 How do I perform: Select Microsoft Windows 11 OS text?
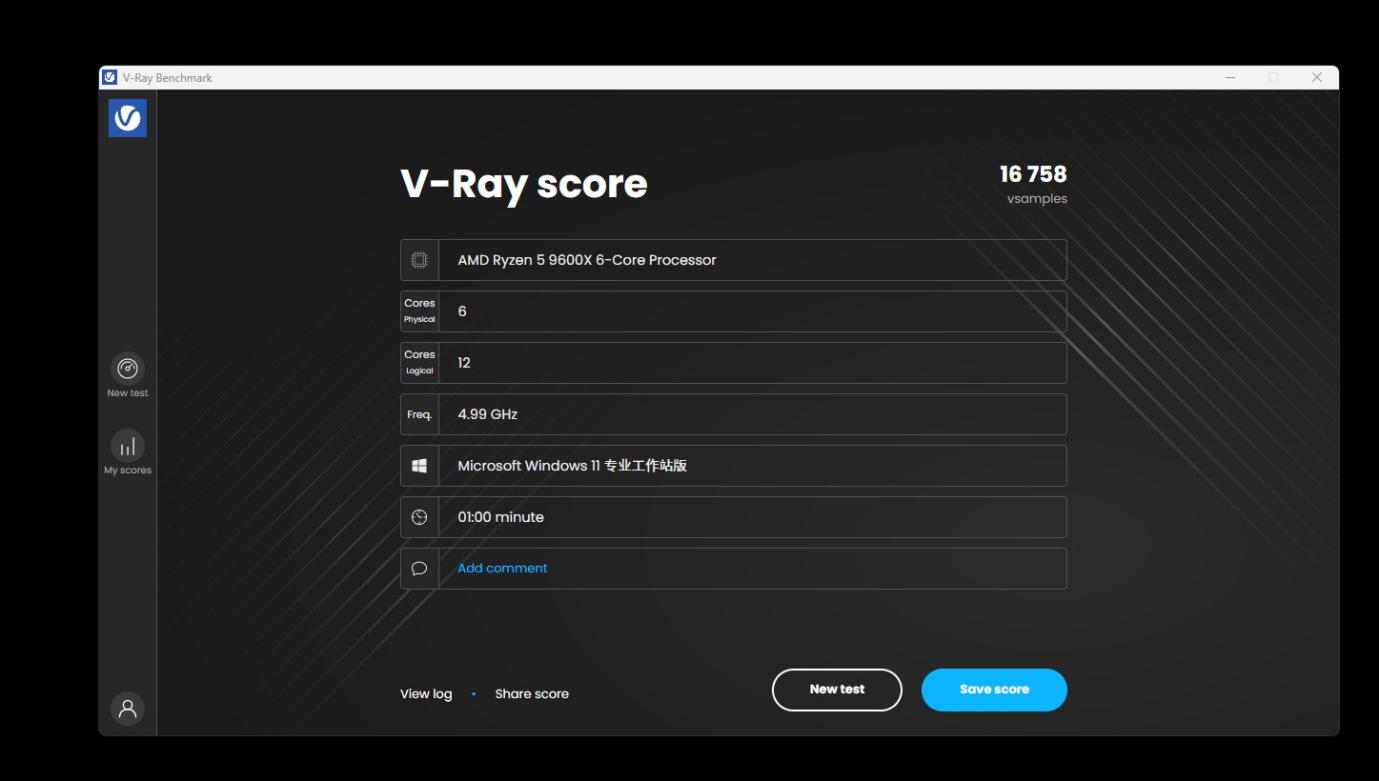[x=572, y=466]
